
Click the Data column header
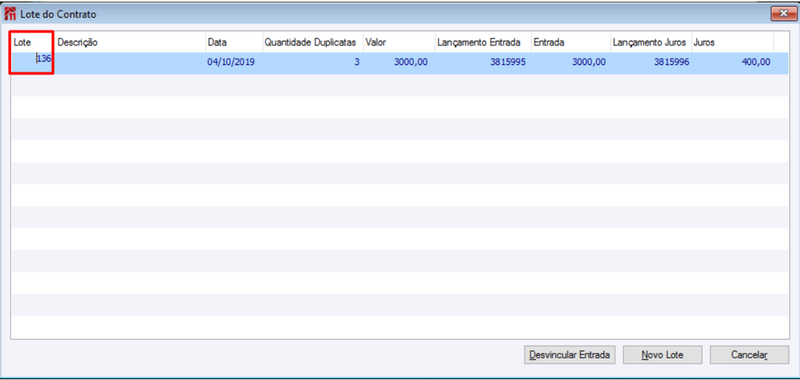[234, 43]
